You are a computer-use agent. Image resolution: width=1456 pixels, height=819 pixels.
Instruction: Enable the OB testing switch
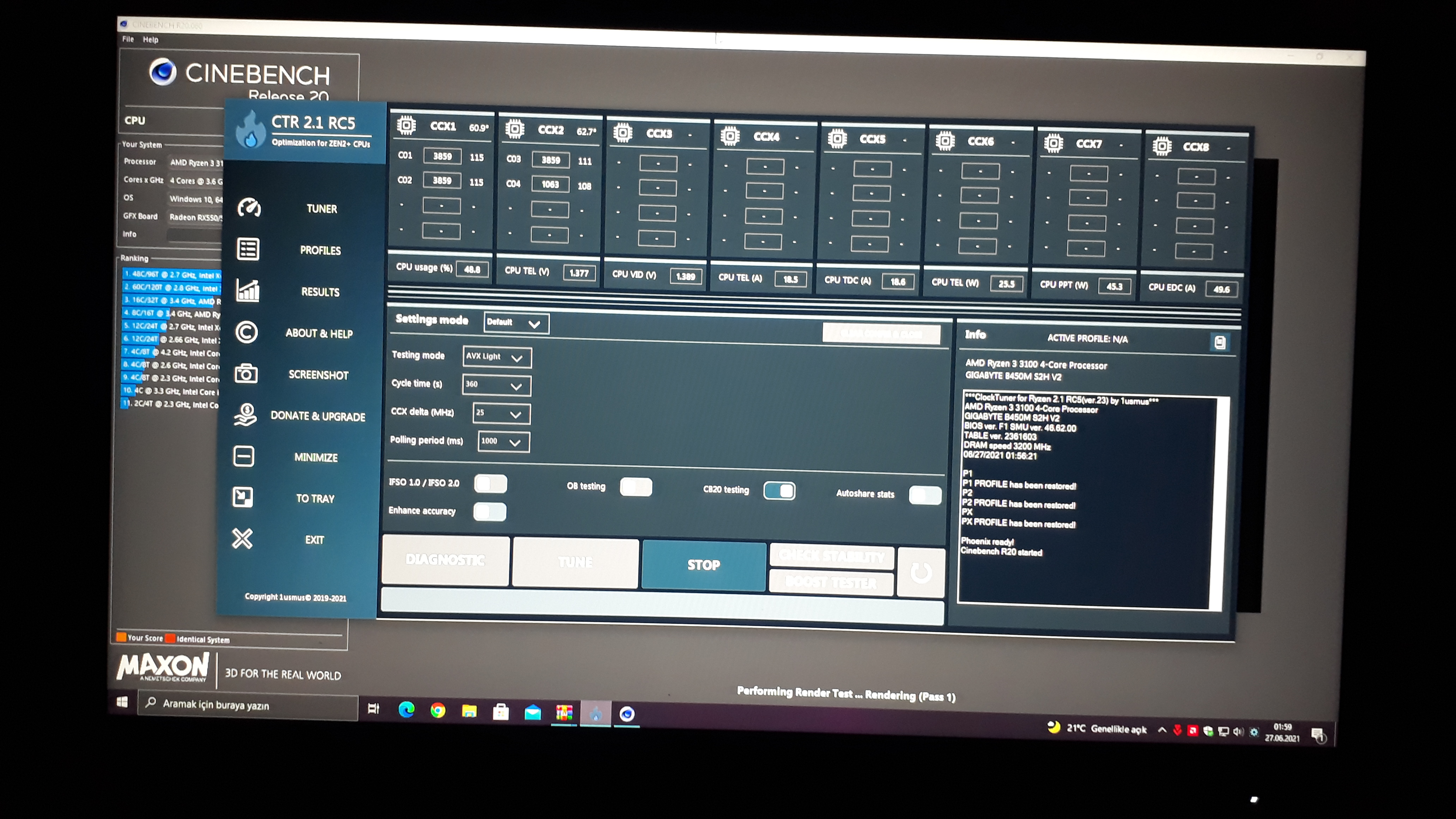tap(636, 487)
